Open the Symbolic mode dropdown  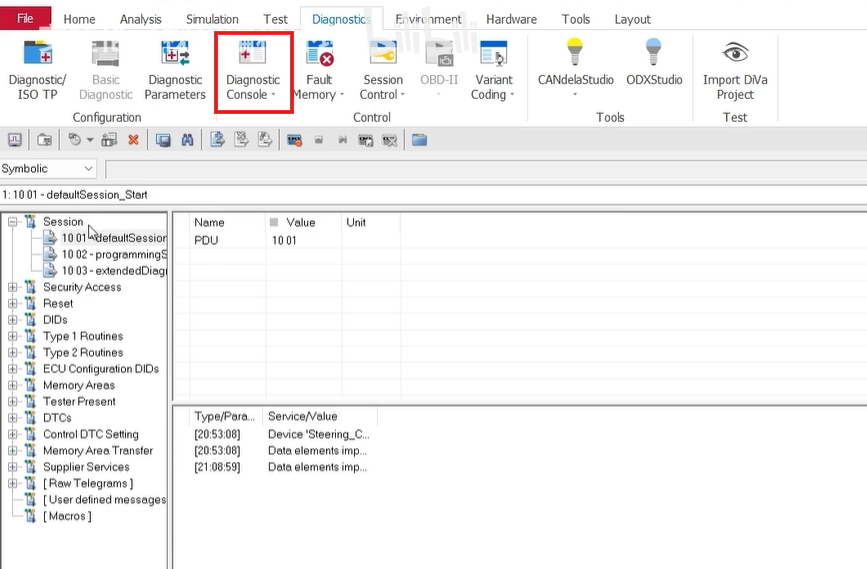48,169
